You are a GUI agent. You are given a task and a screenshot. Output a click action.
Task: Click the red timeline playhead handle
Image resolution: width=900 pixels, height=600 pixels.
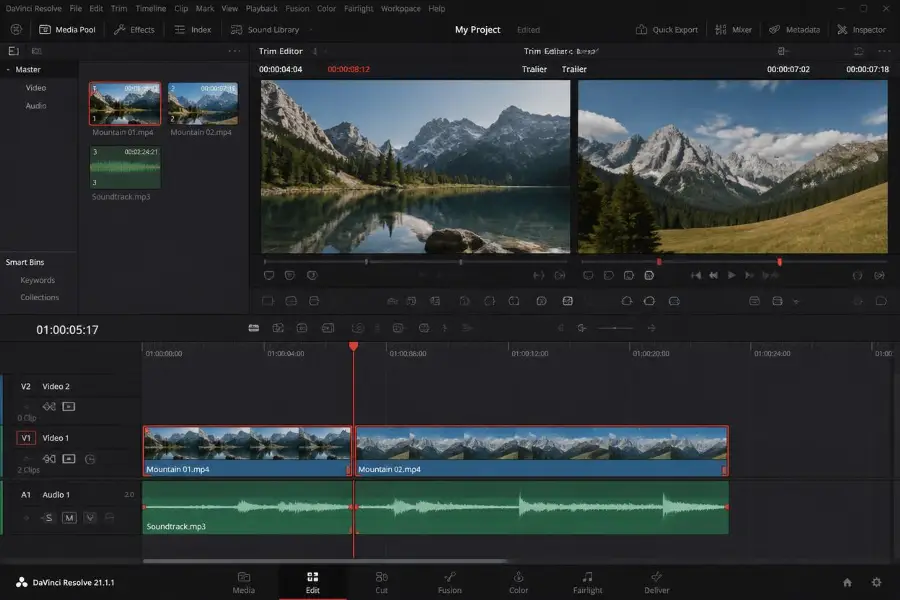pos(354,346)
